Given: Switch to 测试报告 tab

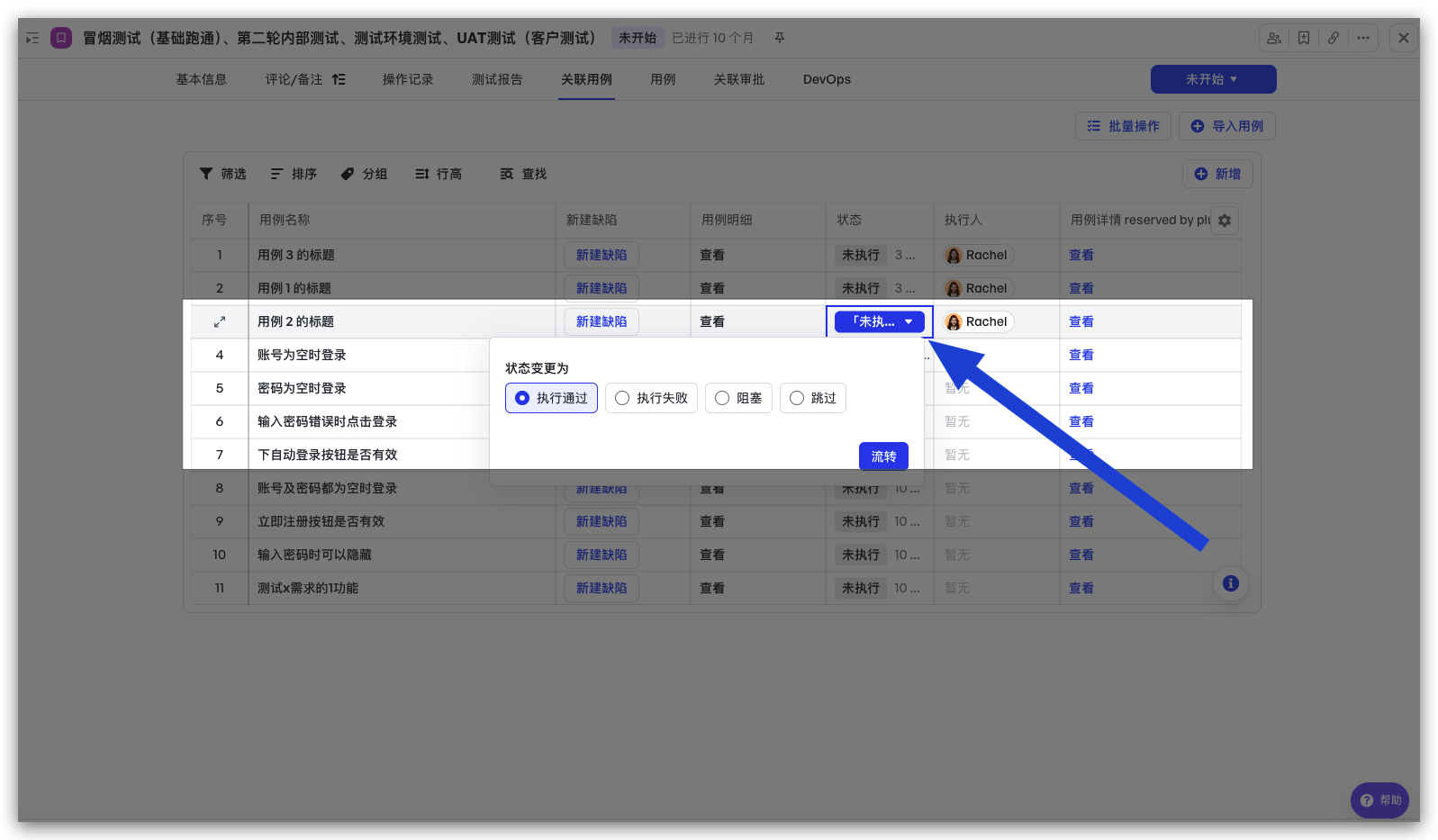Looking at the screenshot, I should [x=497, y=79].
